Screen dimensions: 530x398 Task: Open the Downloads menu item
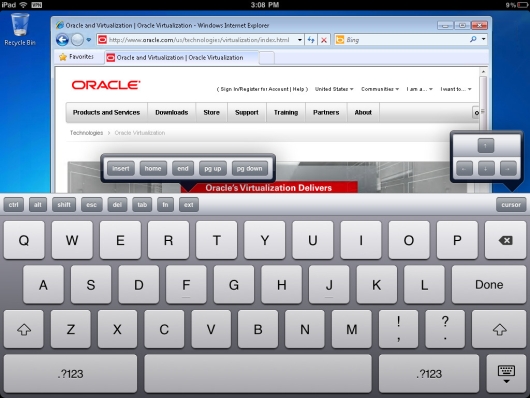pyautogui.click(x=171, y=112)
